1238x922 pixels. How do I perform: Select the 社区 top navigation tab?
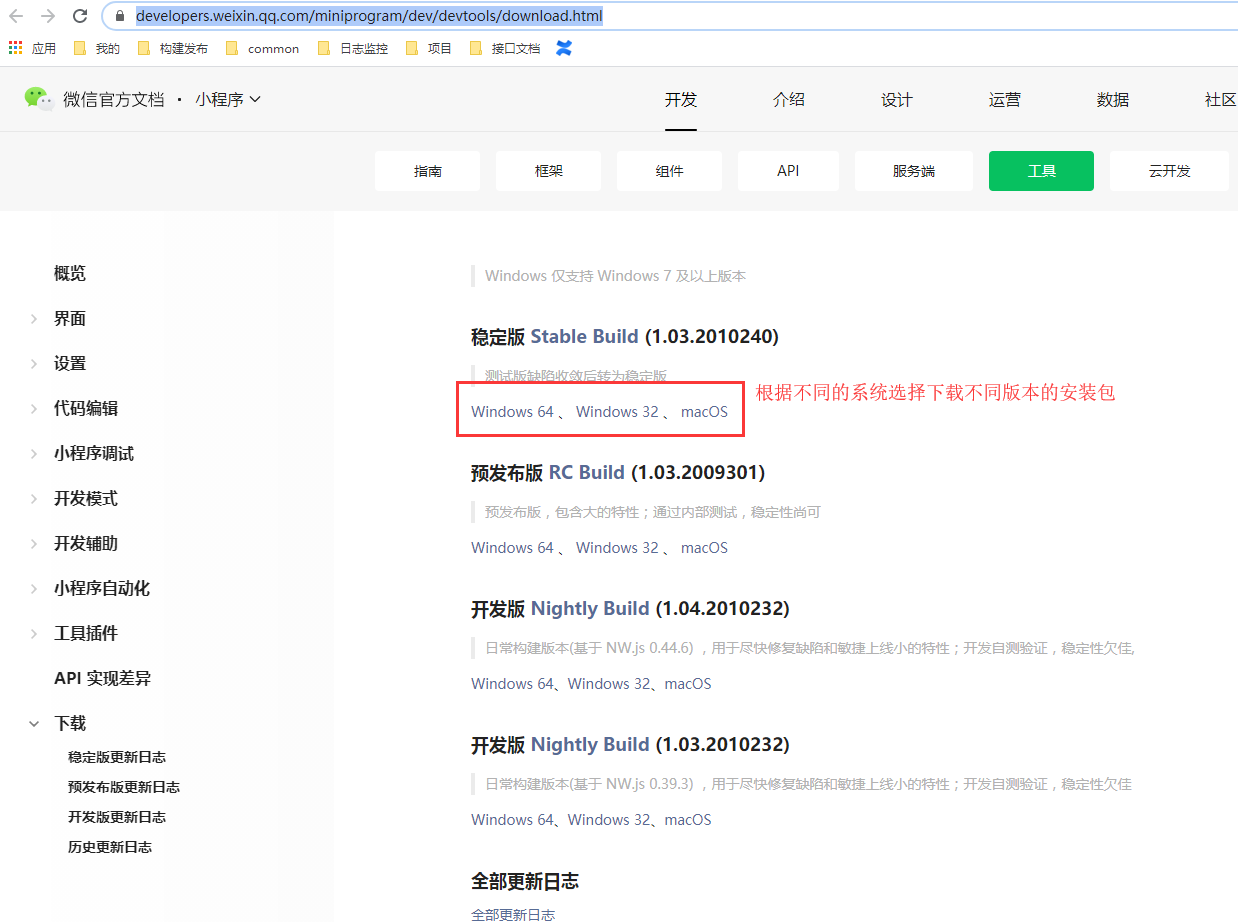[1221, 100]
